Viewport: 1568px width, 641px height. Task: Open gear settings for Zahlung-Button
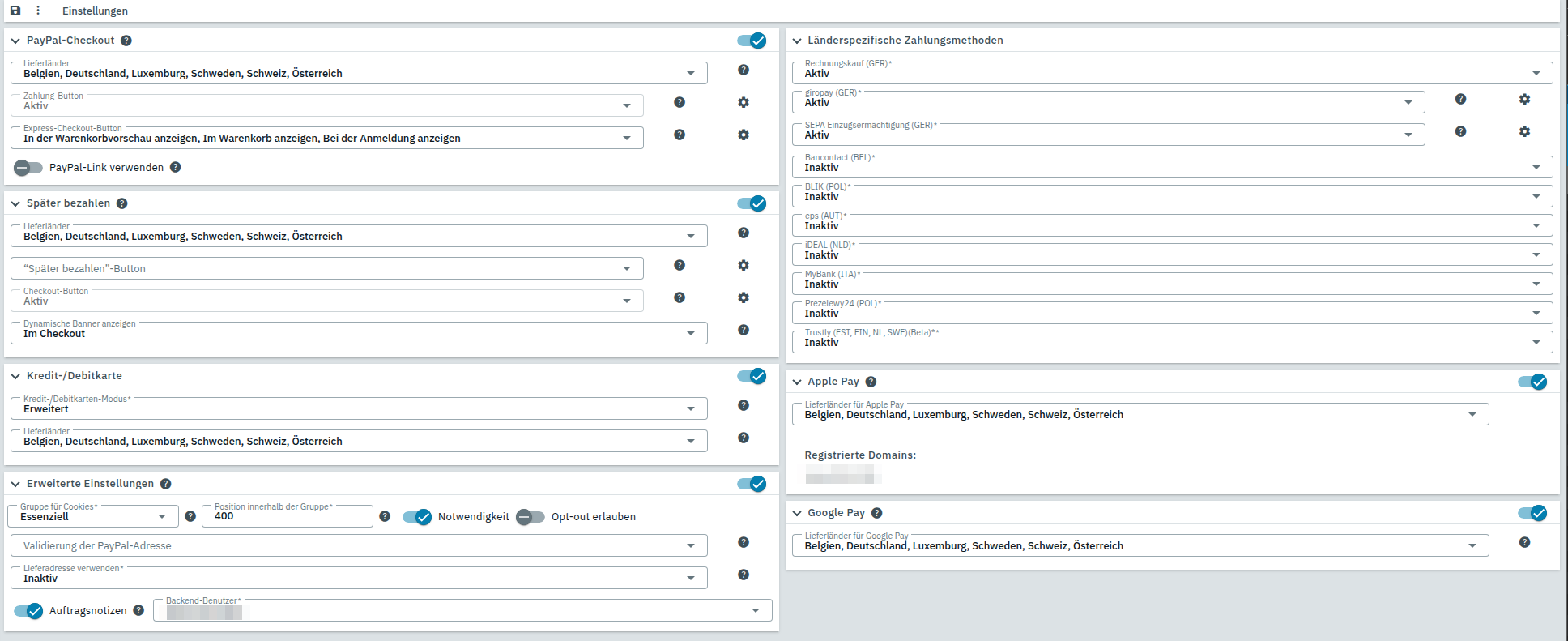(743, 103)
